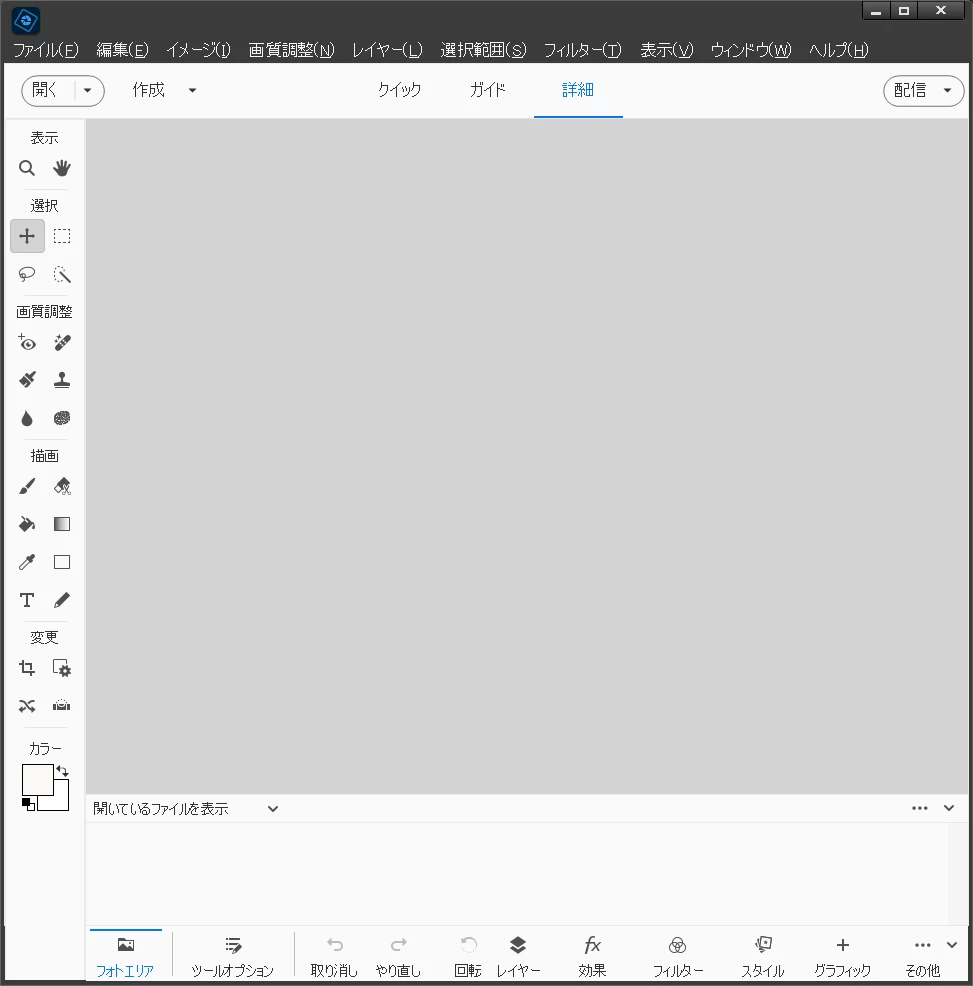Image resolution: width=973 pixels, height=986 pixels.
Task: Toggle the 効果 effects panel
Action: coord(592,956)
